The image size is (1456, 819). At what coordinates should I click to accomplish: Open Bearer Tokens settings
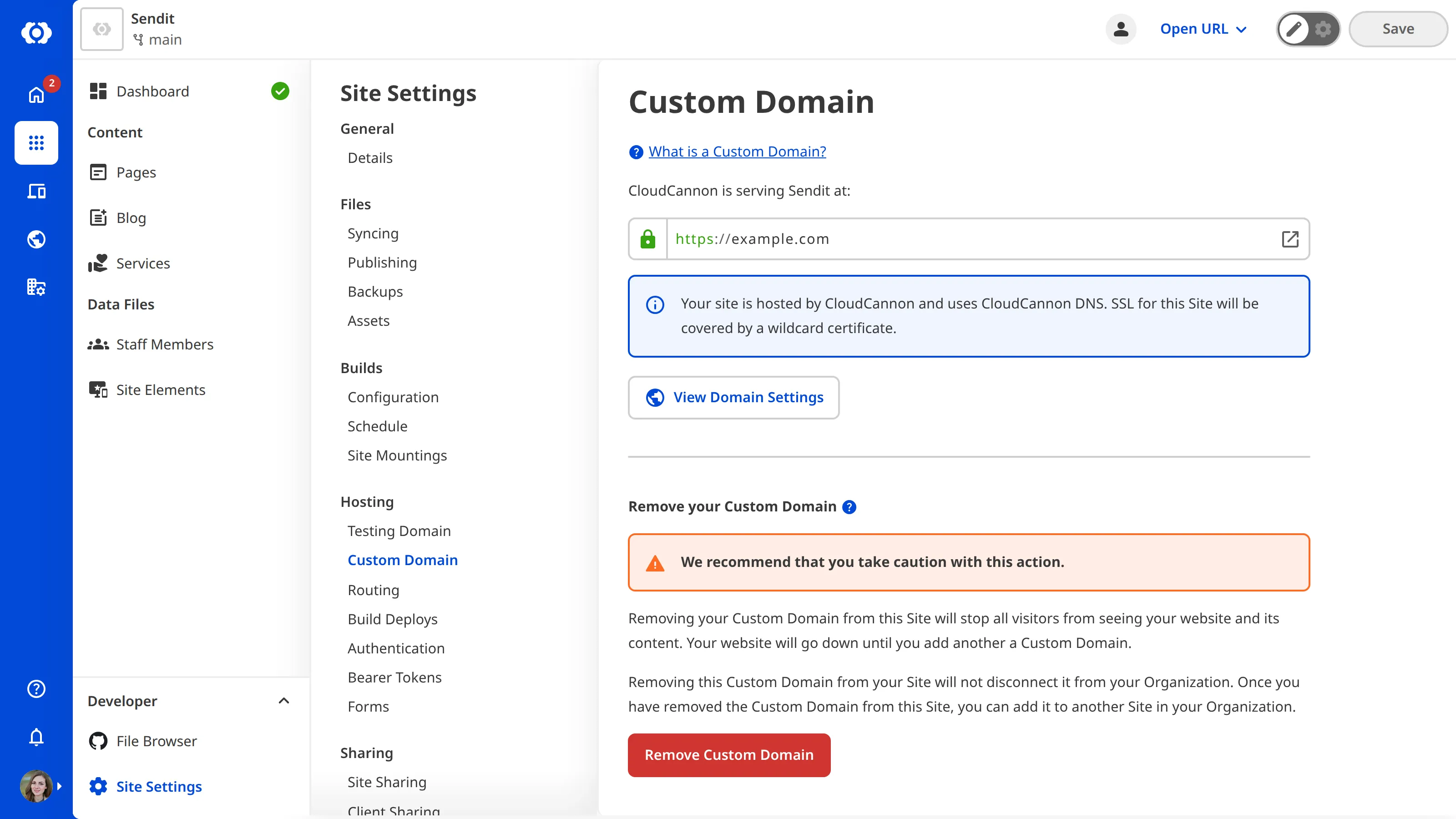tap(394, 677)
